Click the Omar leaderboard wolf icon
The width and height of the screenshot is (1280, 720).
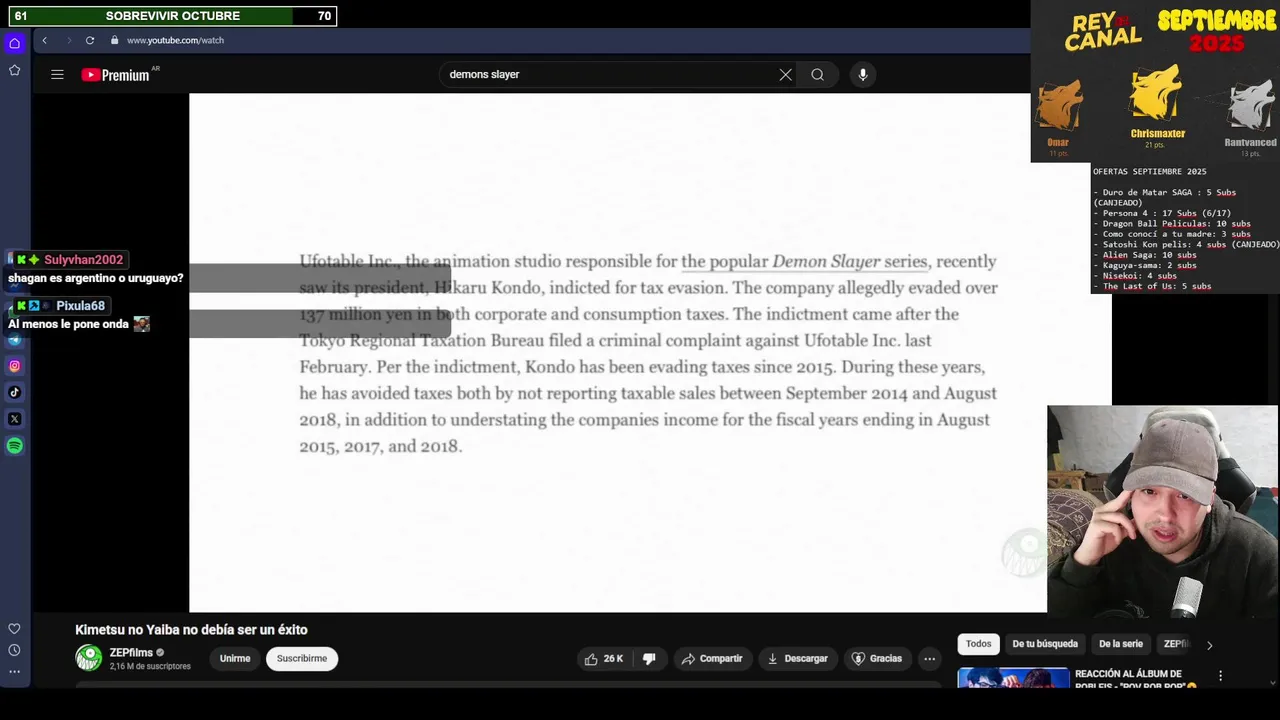point(1058,107)
